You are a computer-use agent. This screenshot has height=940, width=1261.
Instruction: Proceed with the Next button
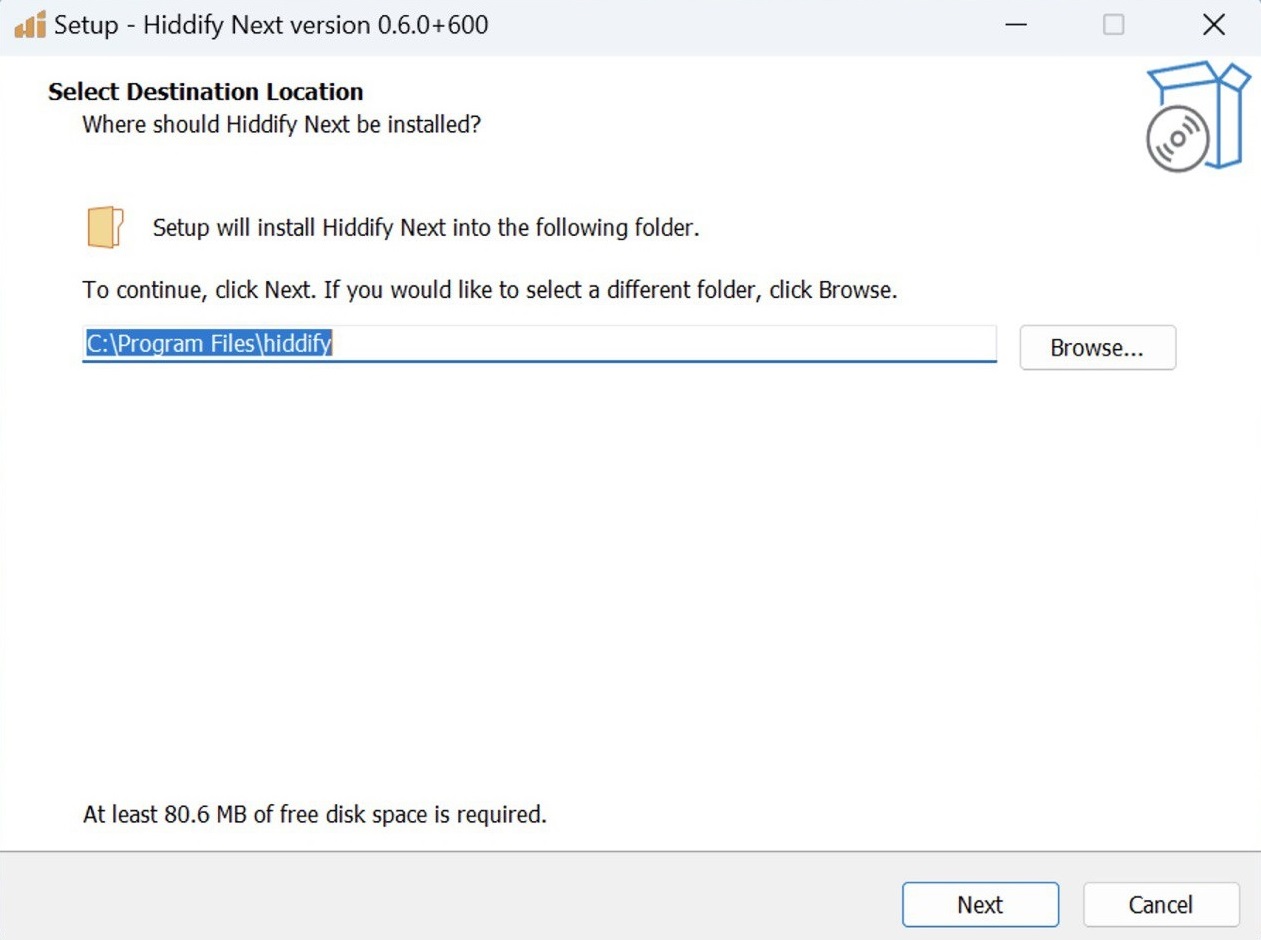pos(979,904)
